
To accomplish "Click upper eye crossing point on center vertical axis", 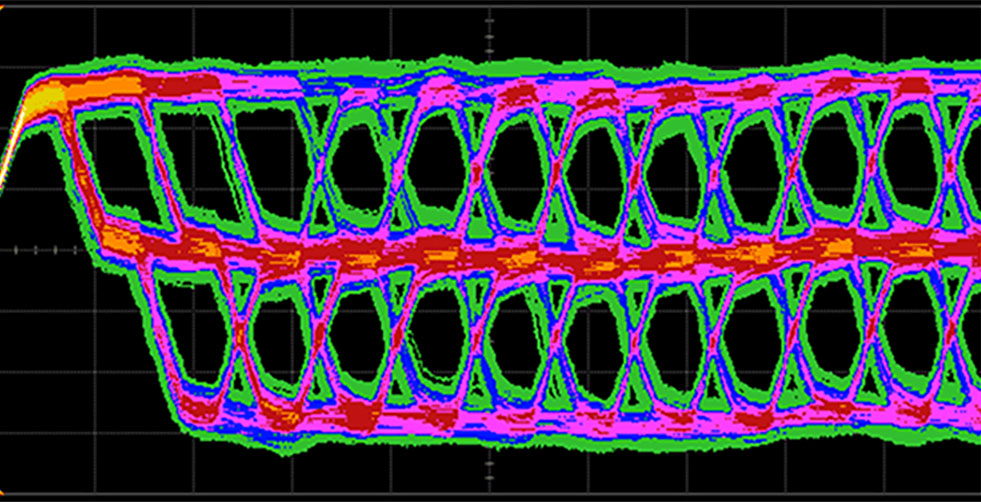I will (477, 172).
